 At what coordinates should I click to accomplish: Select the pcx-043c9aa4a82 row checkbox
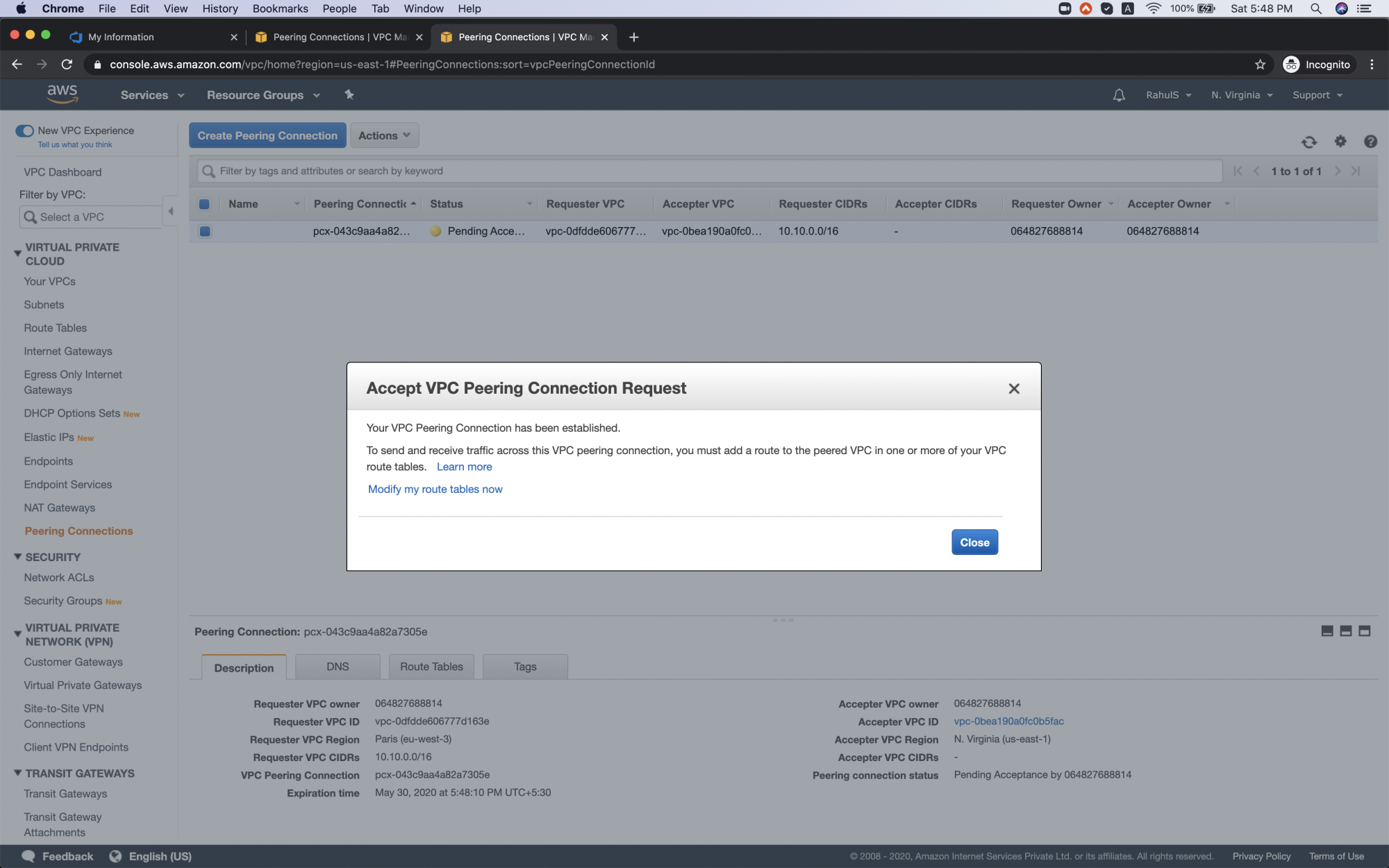click(205, 231)
